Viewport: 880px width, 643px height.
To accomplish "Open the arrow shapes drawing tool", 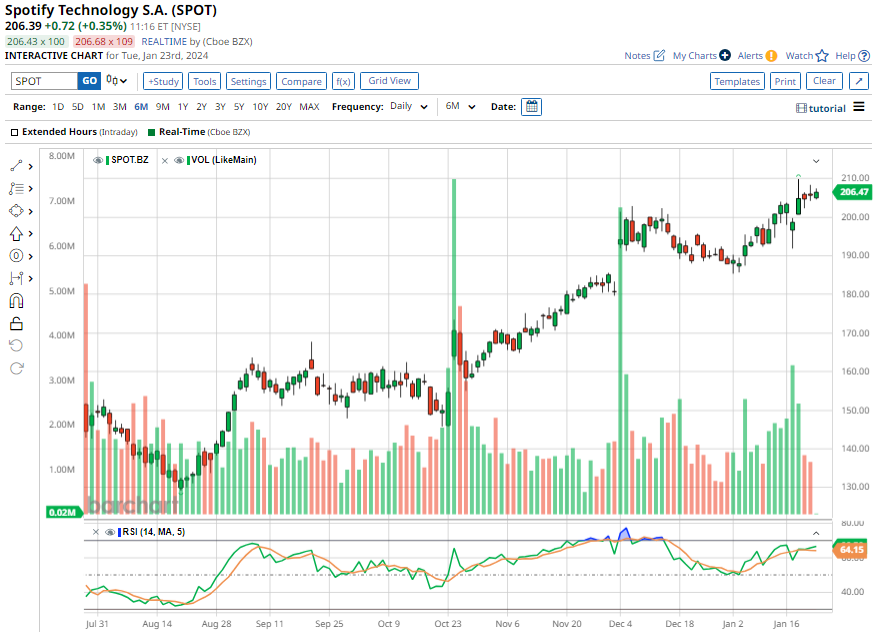I will click(16, 234).
